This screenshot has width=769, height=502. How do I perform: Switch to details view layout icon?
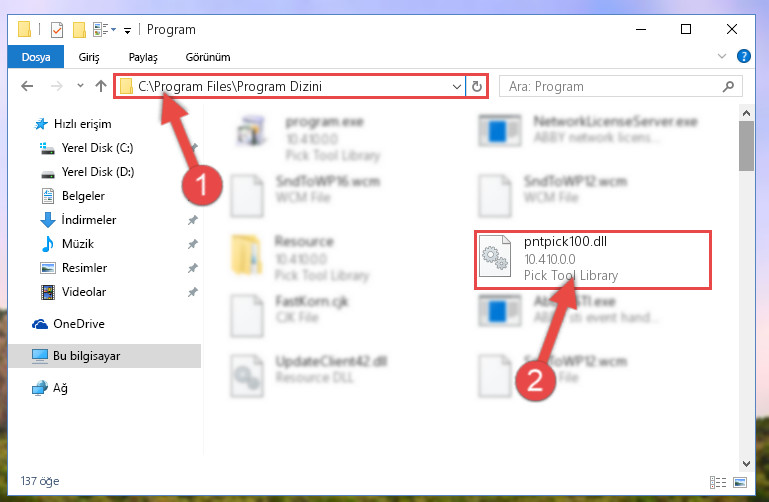[718, 482]
